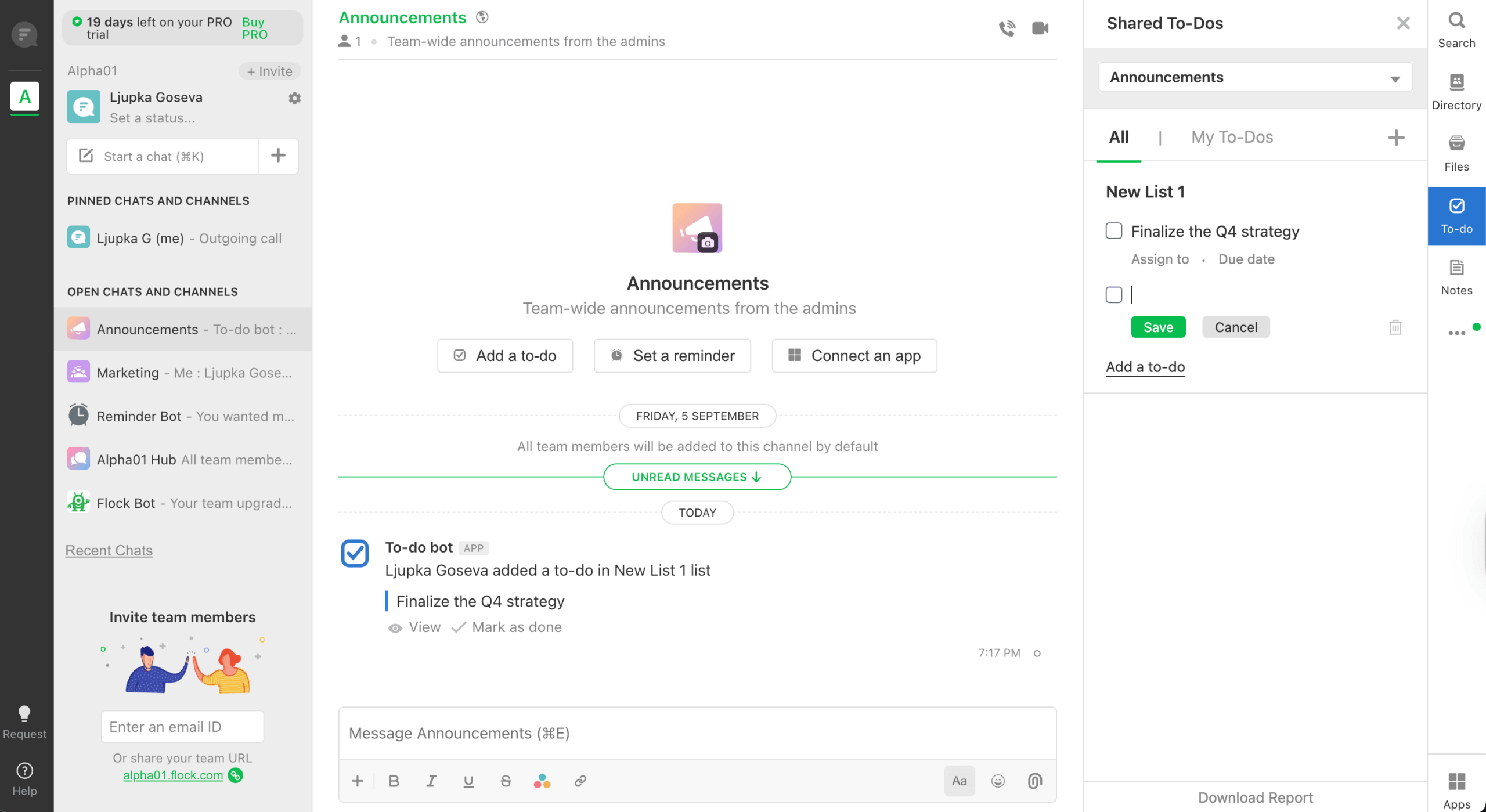Toggle underline formatting in message editor

coord(468,781)
